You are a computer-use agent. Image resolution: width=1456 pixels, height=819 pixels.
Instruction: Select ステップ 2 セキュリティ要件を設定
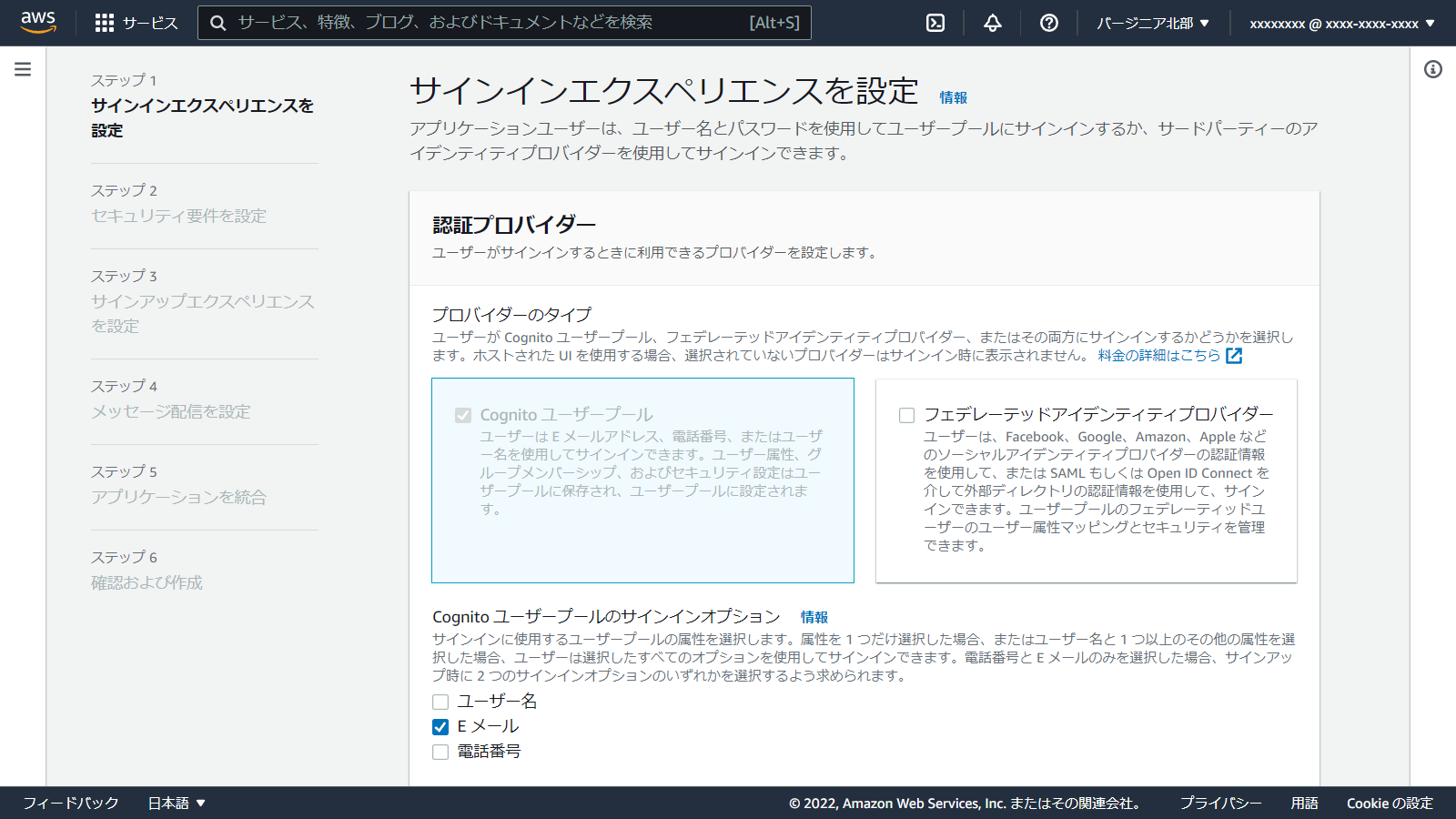(x=178, y=216)
